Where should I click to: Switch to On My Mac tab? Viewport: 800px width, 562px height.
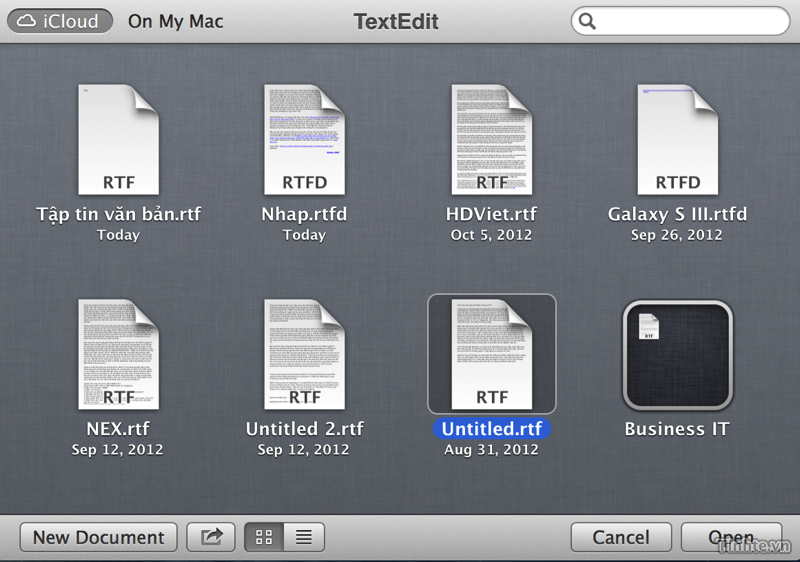click(176, 21)
